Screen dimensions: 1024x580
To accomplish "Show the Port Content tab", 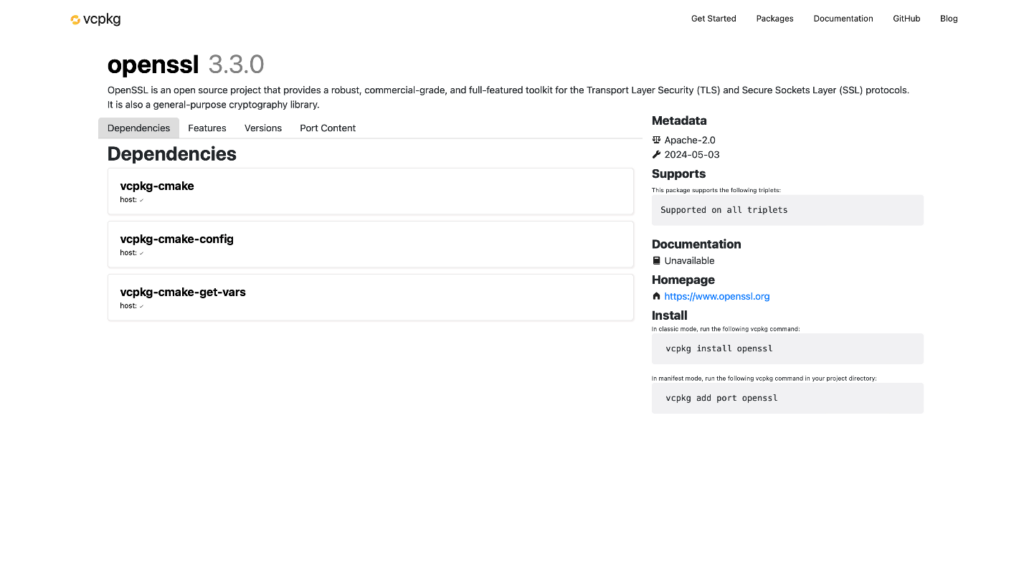I will 328,128.
